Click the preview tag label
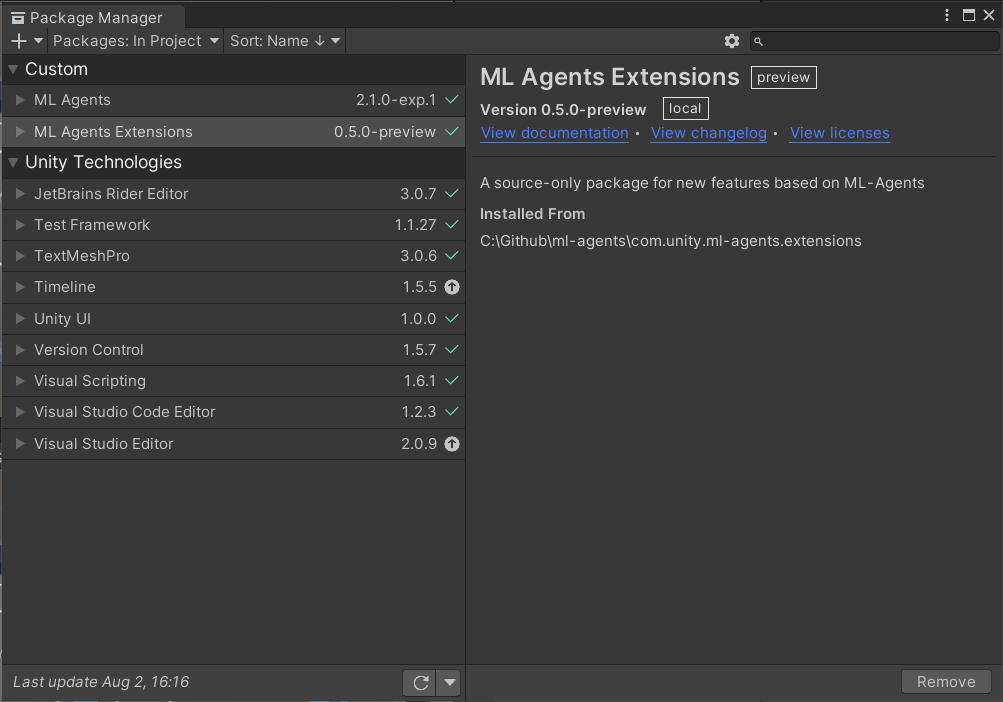Viewport: 1003px width, 702px height. tap(784, 77)
